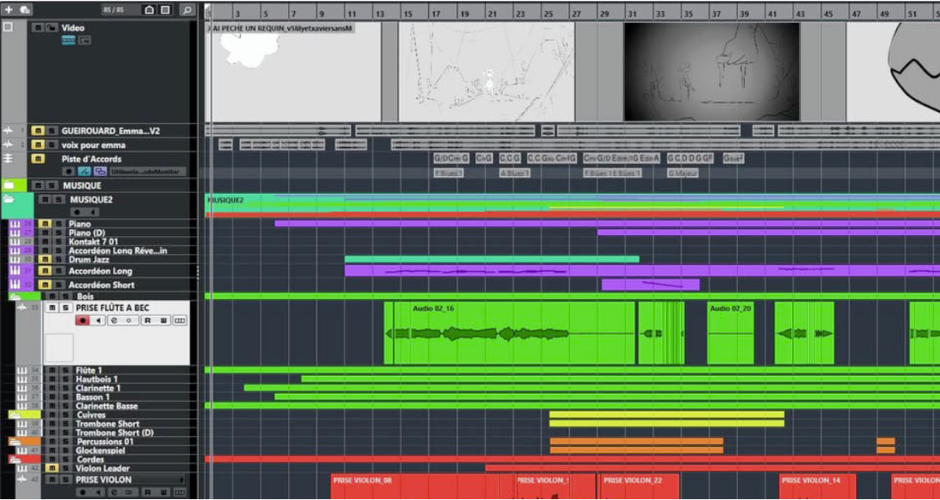The image size is (940, 500).
Task: Unmute the Violon Leader track
Action: [50, 468]
